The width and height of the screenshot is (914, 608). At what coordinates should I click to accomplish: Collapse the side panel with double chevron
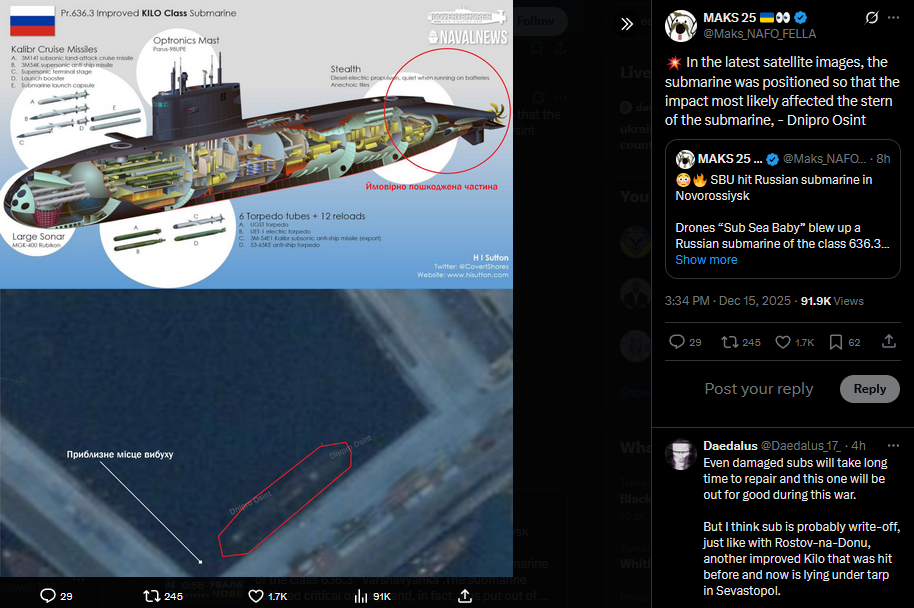point(627,24)
